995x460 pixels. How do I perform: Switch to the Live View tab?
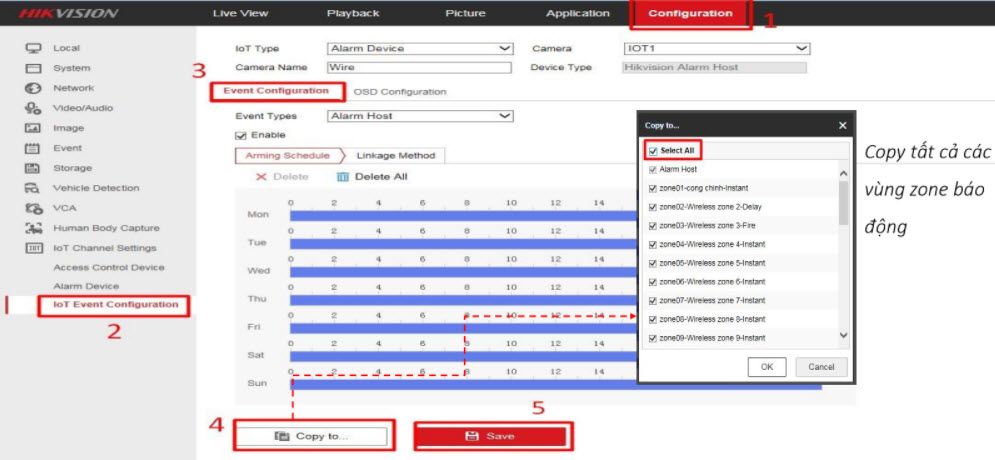(241, 13)
